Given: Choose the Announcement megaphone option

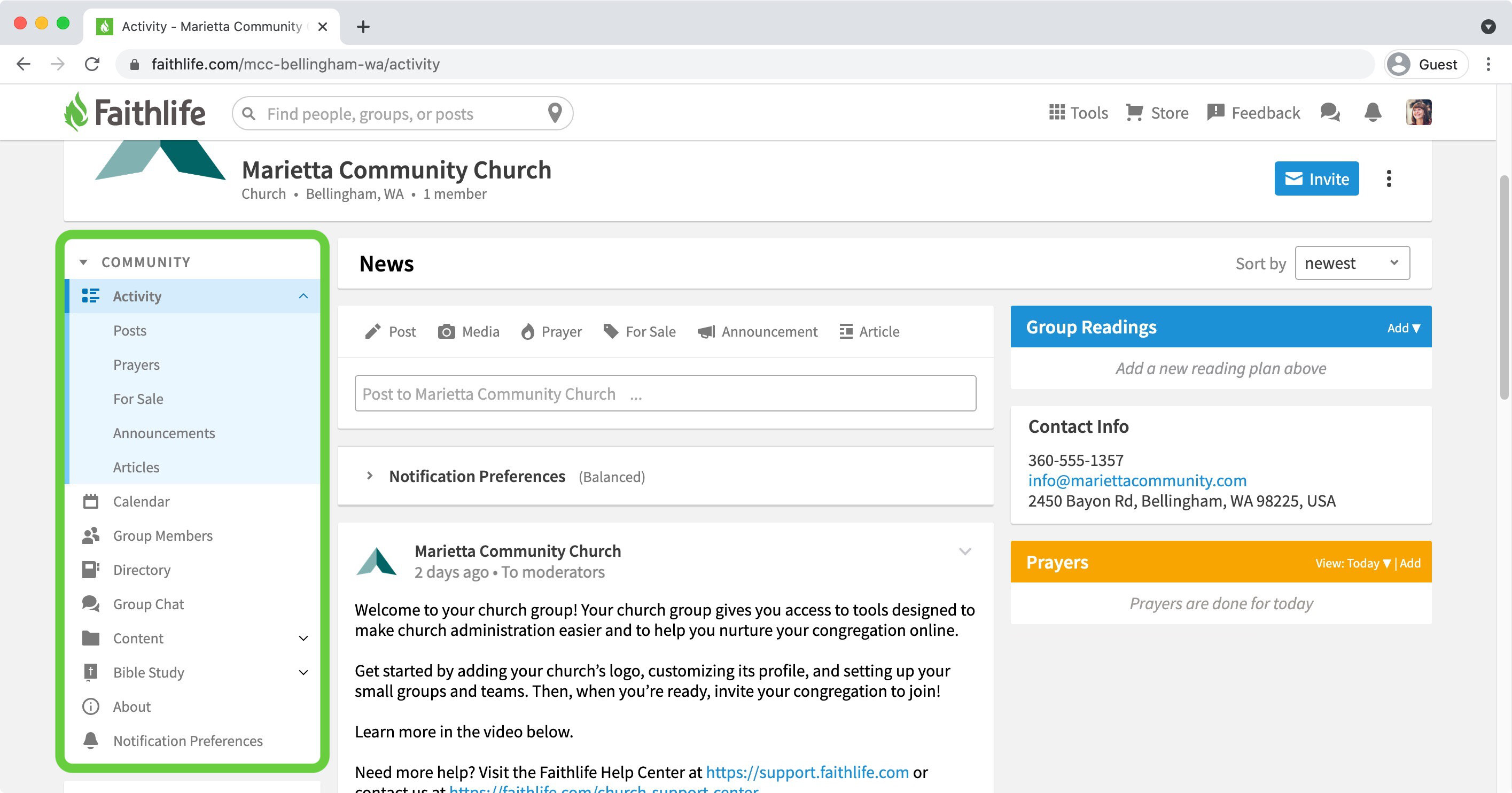Looking at the screenshot, I should coord(757,332).
